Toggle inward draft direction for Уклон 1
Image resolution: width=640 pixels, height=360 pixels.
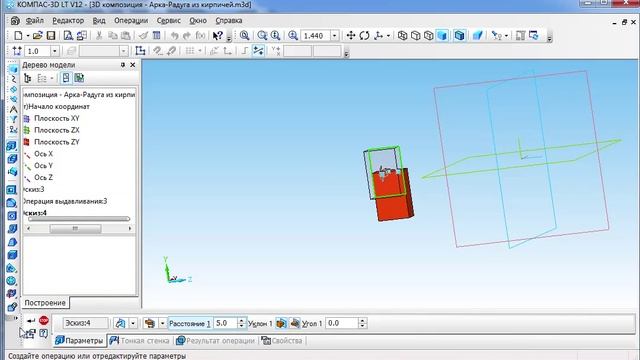click(x=294, y=323)
